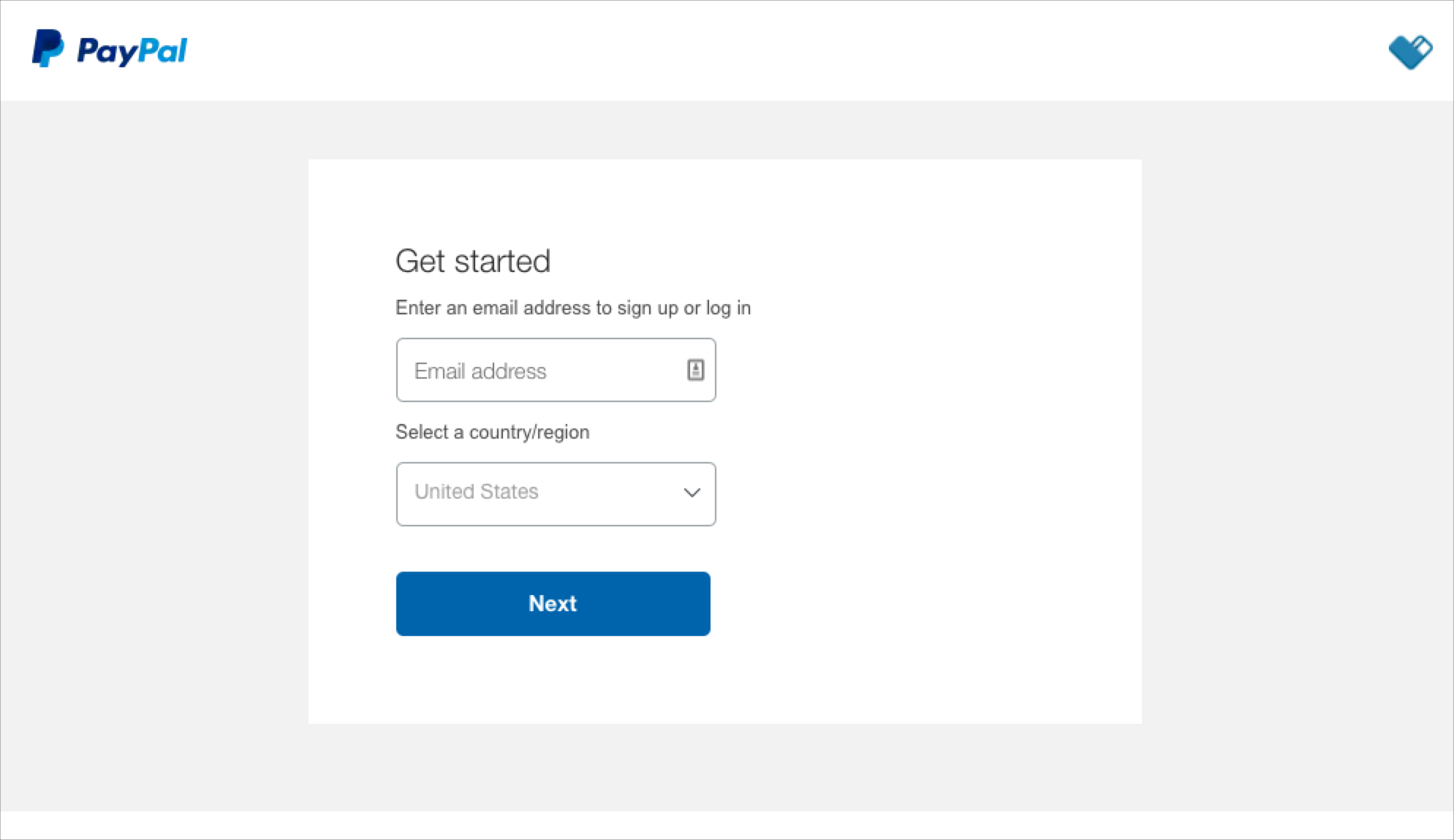Click the Get started heading
Viewport: 1454px width, 840px height.
[x=473, y=261]
